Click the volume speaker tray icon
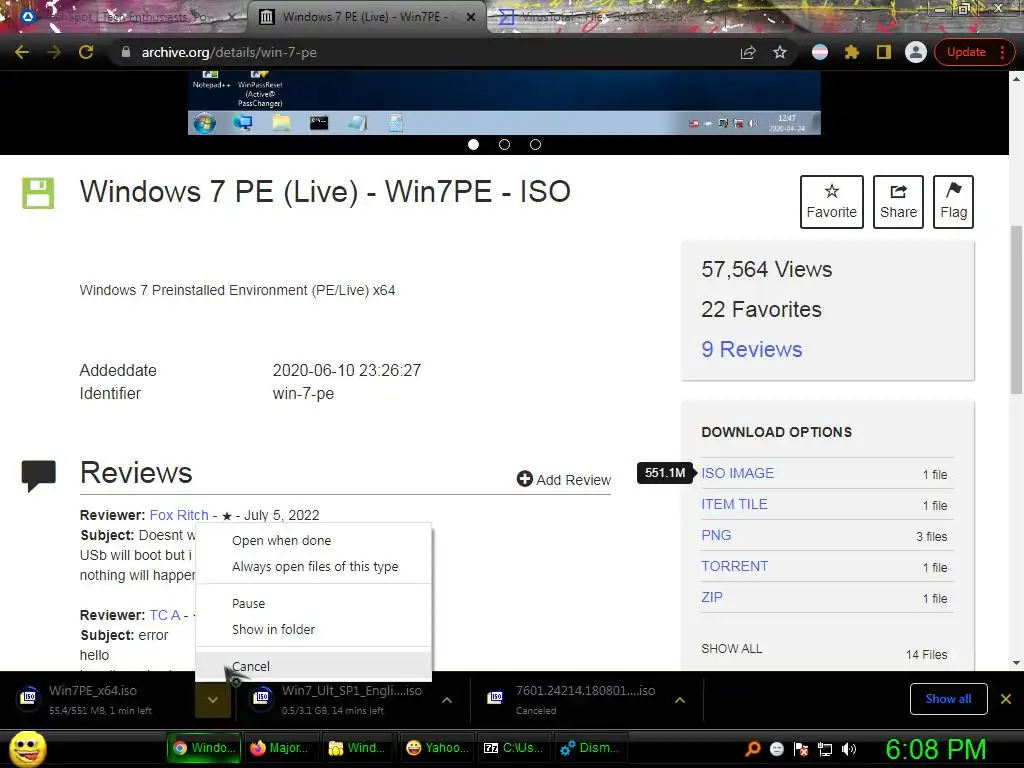The height and width of the screenshot is (768, 1024). 849,748
